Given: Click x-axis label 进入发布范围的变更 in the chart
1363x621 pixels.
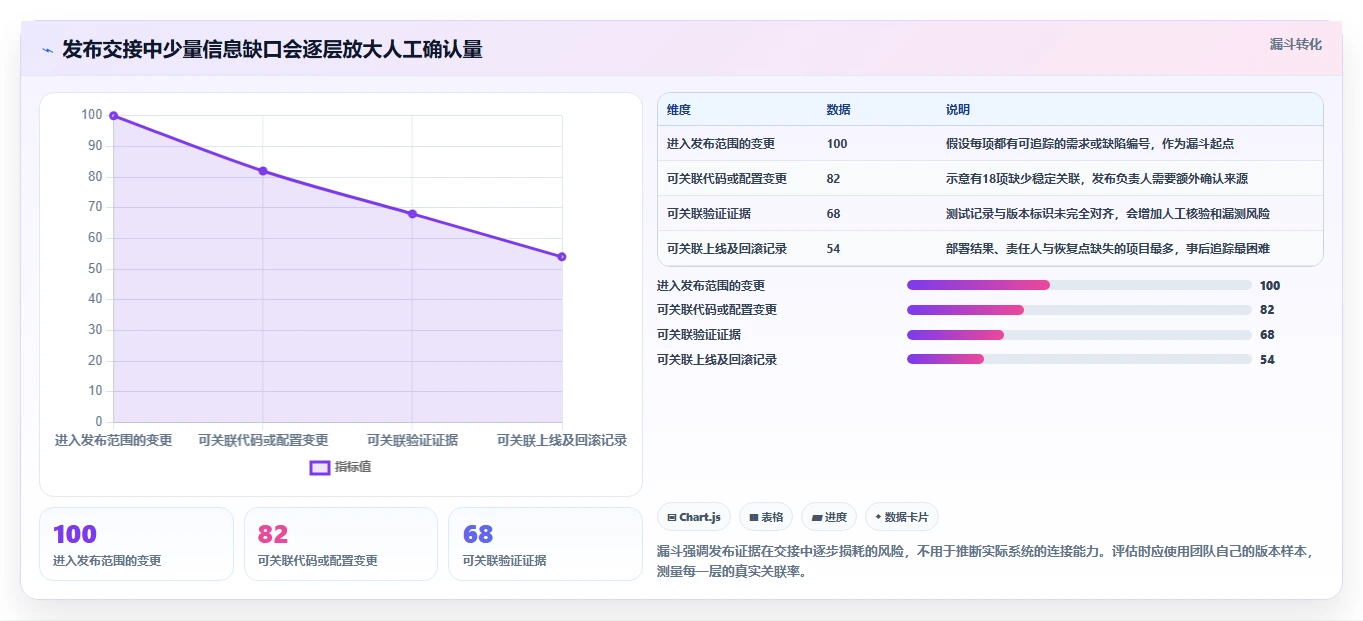Looking at the screenshot, I should tap(113, 440).
